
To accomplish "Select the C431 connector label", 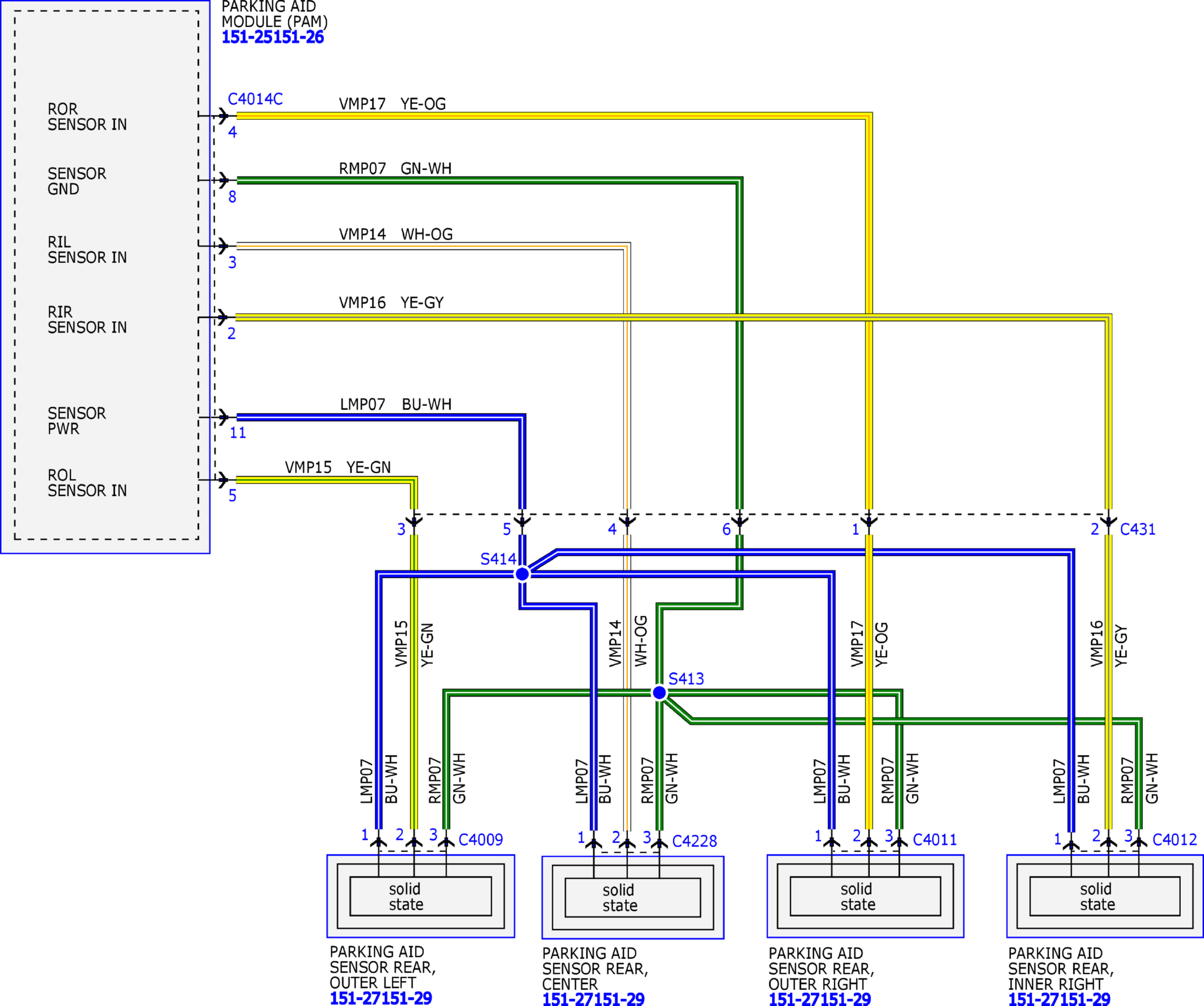I will [1137, 529].
